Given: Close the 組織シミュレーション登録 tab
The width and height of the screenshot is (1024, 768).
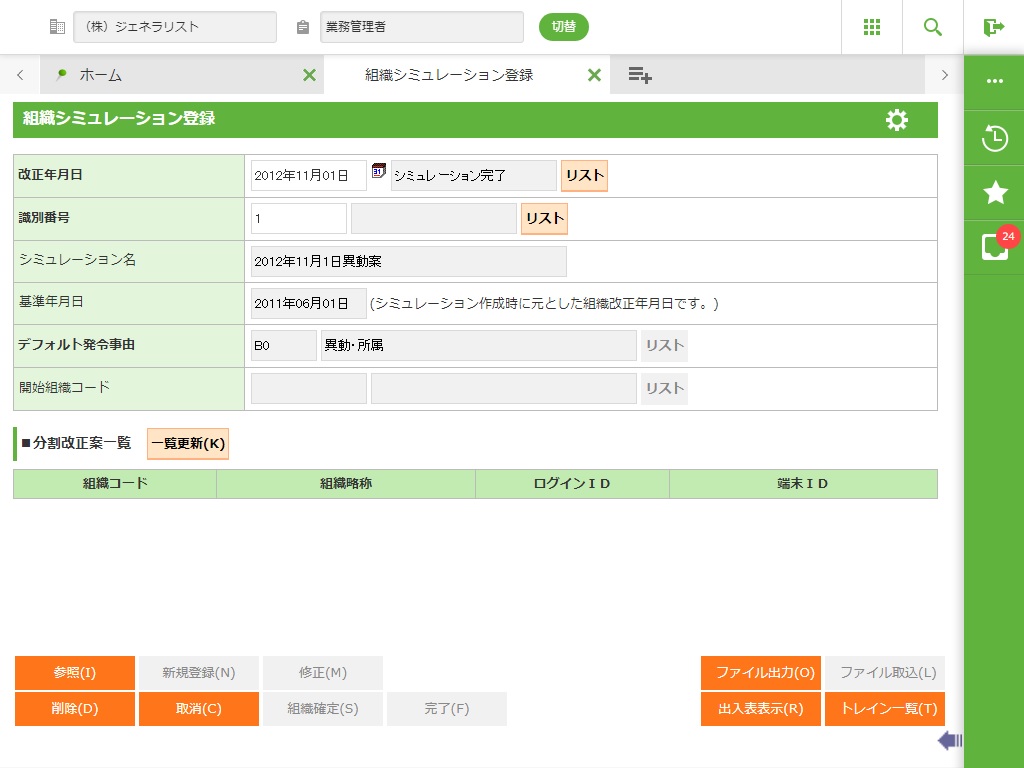Looking at the screenshot, I should [x=594, y=75].
